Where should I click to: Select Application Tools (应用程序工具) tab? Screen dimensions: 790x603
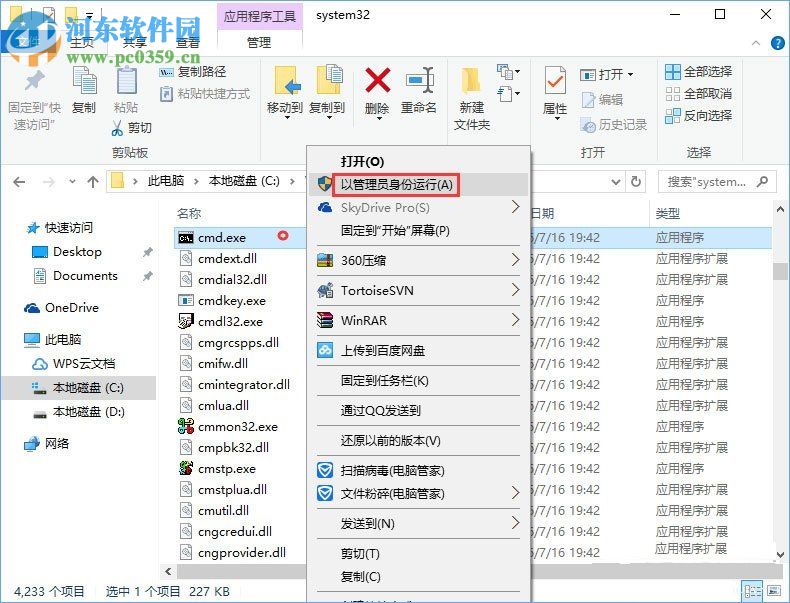(x=260, y=16)
